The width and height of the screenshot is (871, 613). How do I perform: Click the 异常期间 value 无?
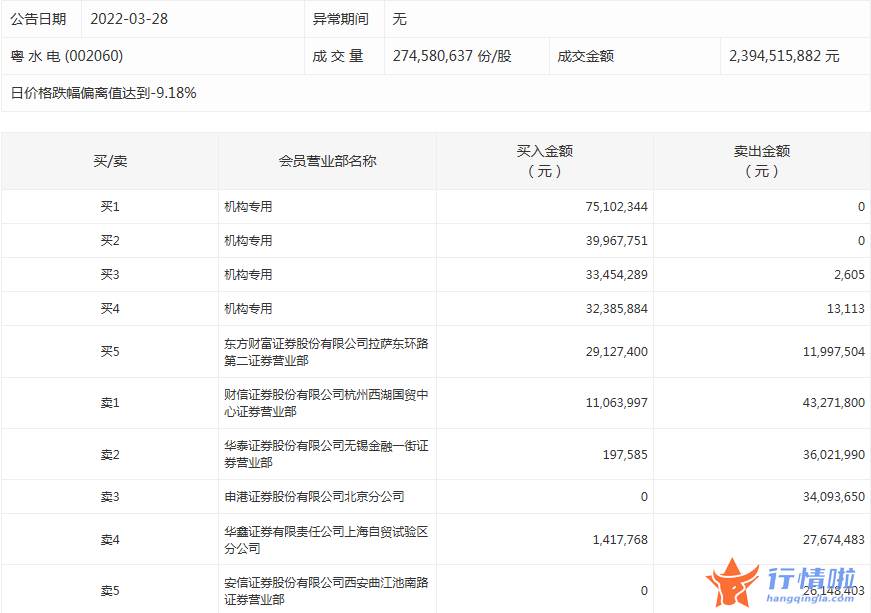tap(399, 19)
